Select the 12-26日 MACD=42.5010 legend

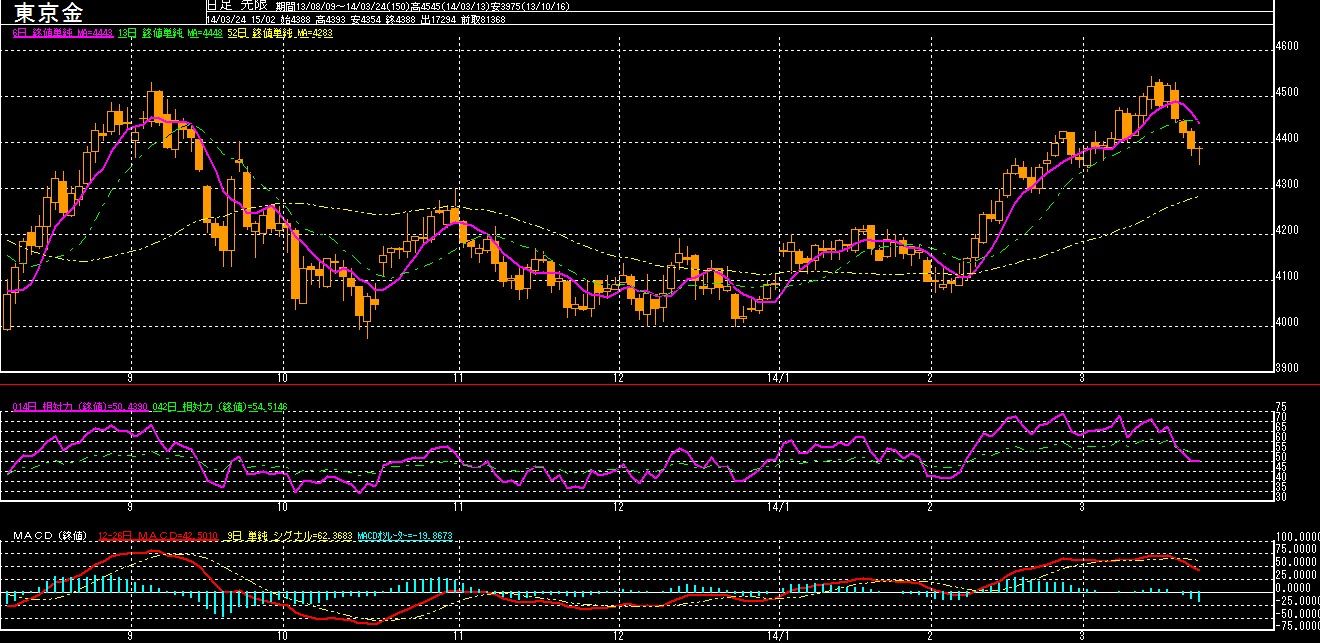tap(160, 536)
